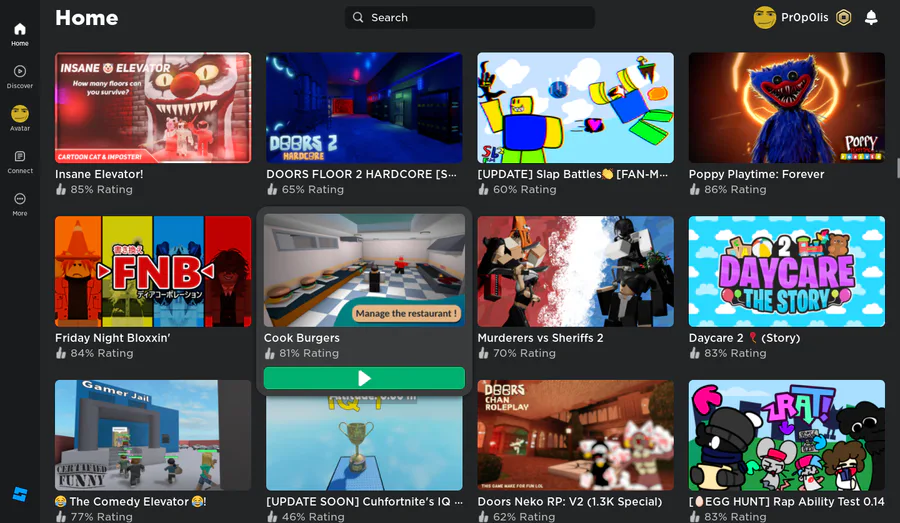Click The Comedy Elevator title text
This screenshot has height=523, width=900.
click(x=131, y=501)
